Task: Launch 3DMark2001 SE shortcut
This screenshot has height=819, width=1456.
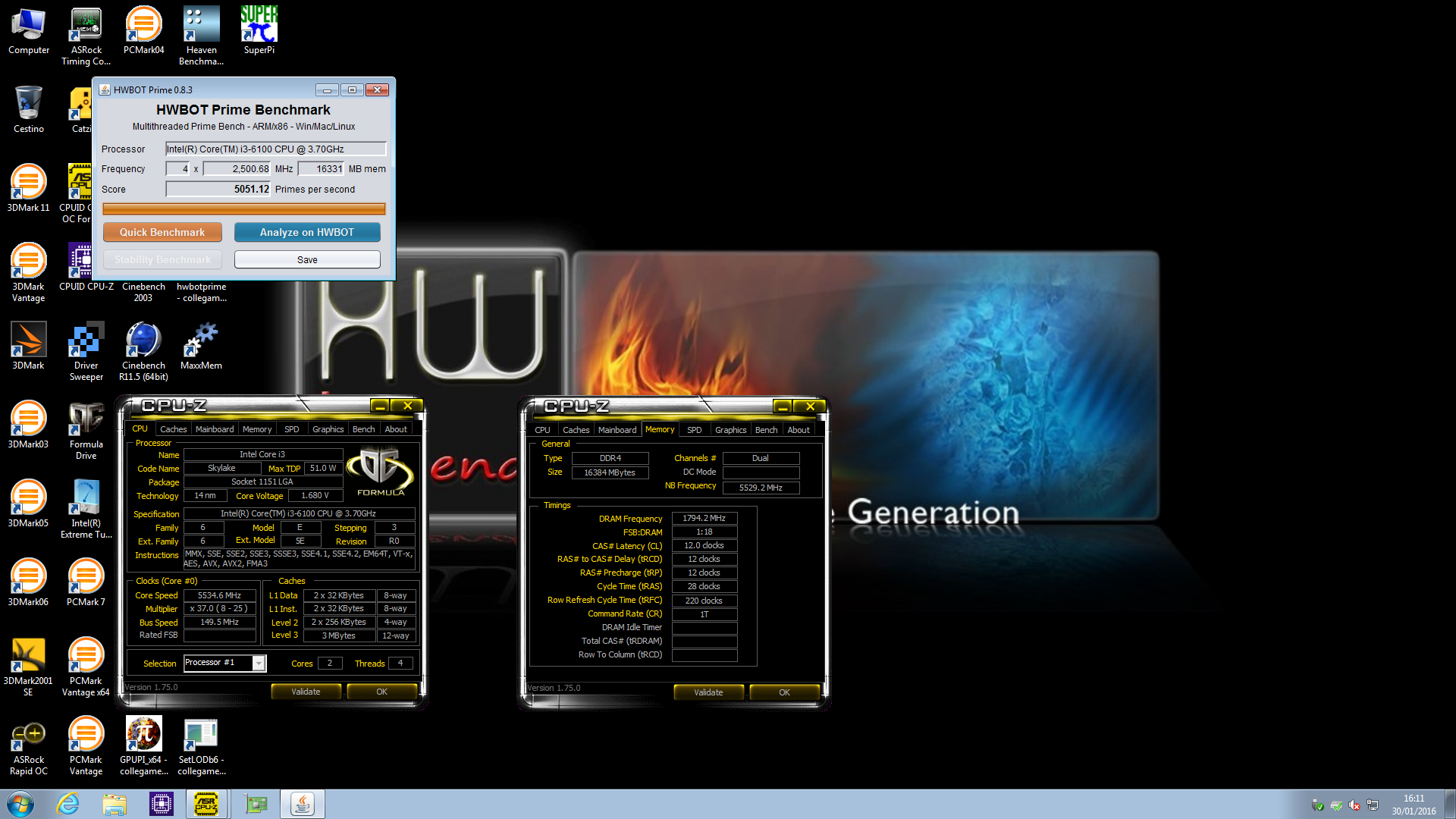Action: click(29, 667)
